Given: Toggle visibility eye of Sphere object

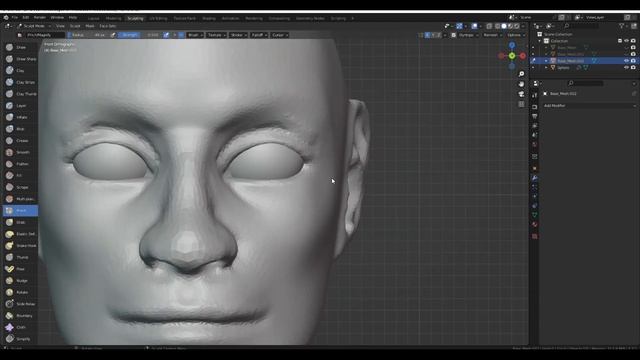Looking at the screenshot, I should tap(627, 67).
